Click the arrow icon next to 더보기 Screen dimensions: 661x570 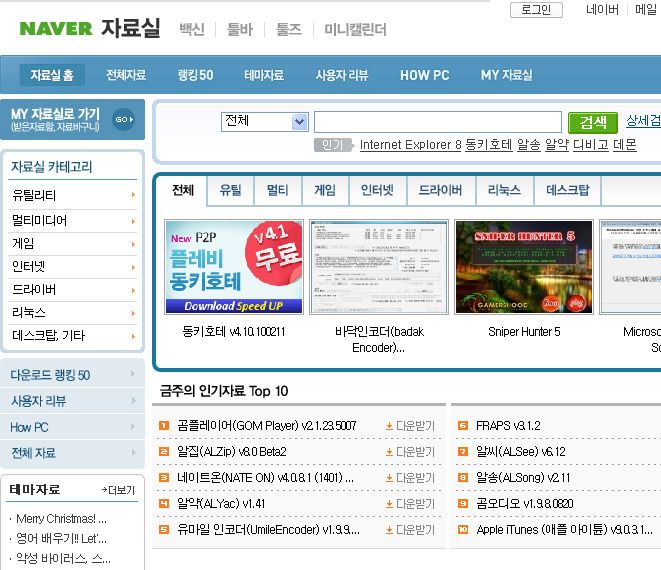(x=104, y=489)
